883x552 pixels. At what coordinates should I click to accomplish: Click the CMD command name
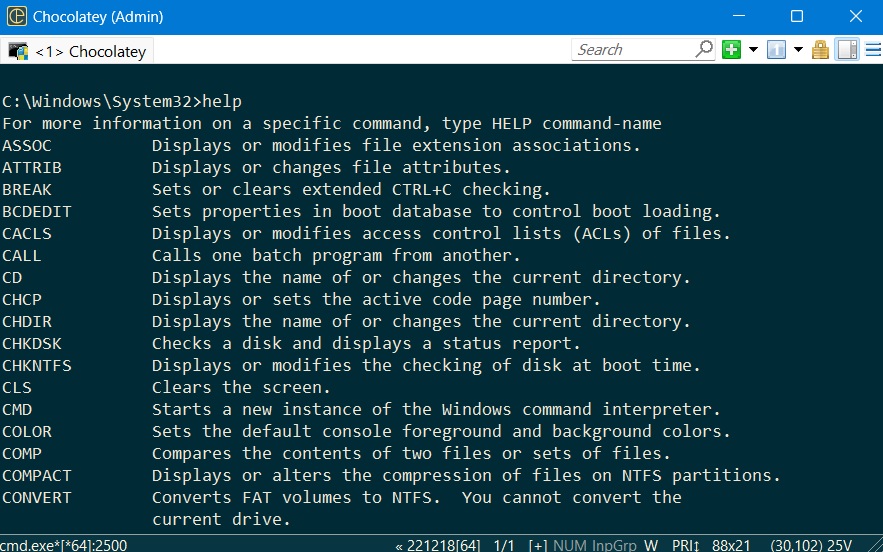[x=16, y=409]
